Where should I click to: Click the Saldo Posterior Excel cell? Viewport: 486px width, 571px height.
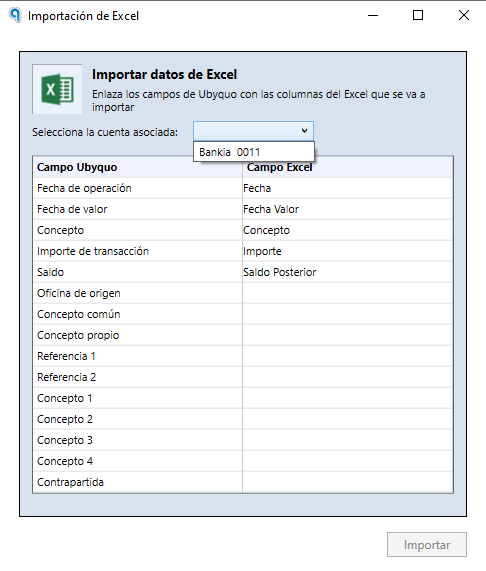[347, 272]
